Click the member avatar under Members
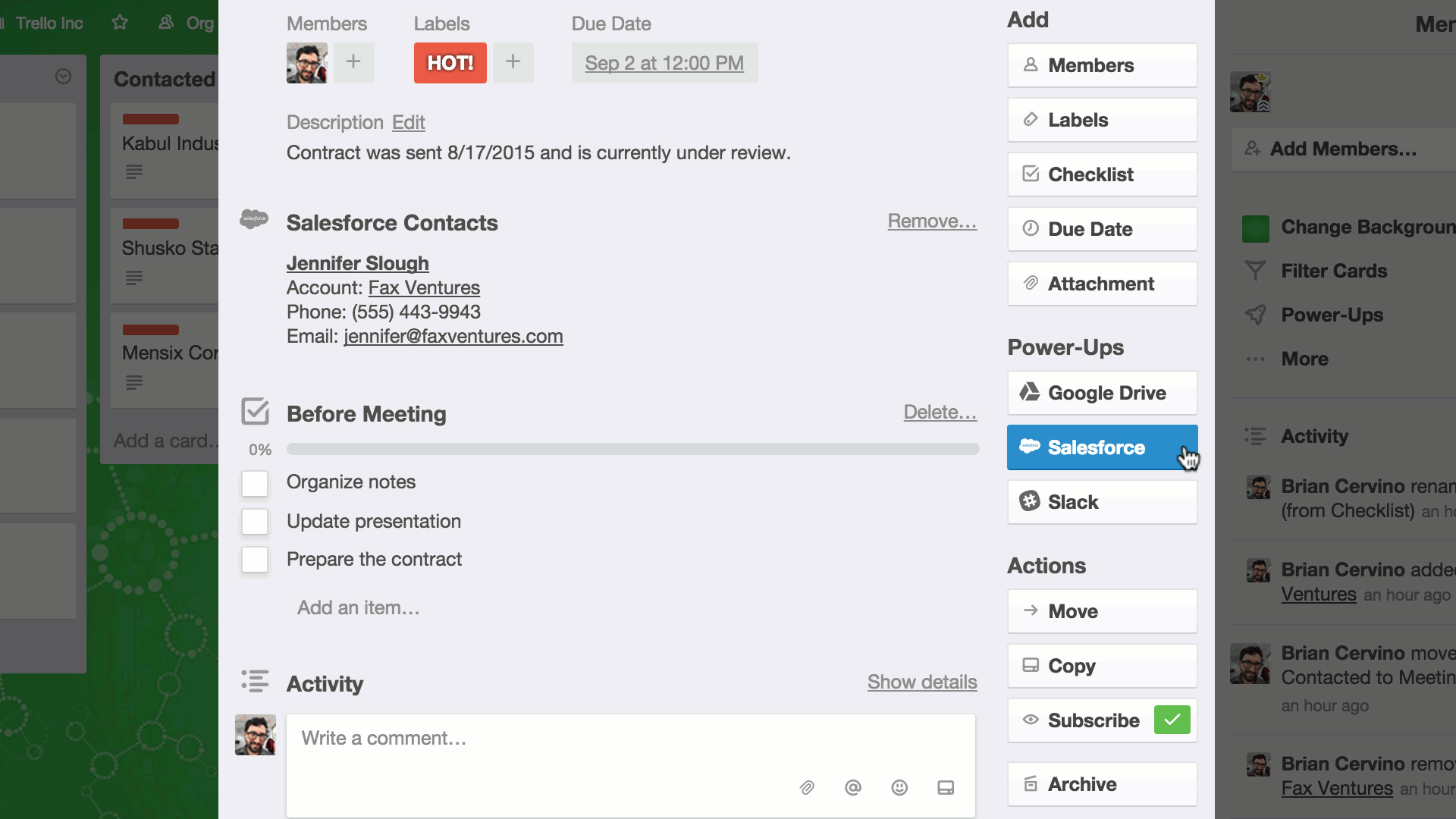 click(307, 63)
